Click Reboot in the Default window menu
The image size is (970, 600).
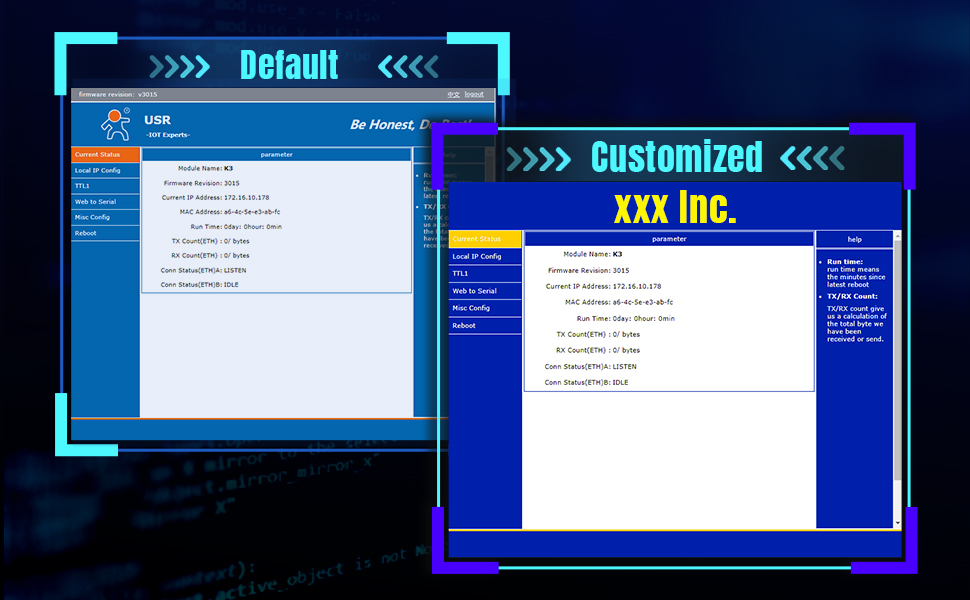(x=105, y=233)
